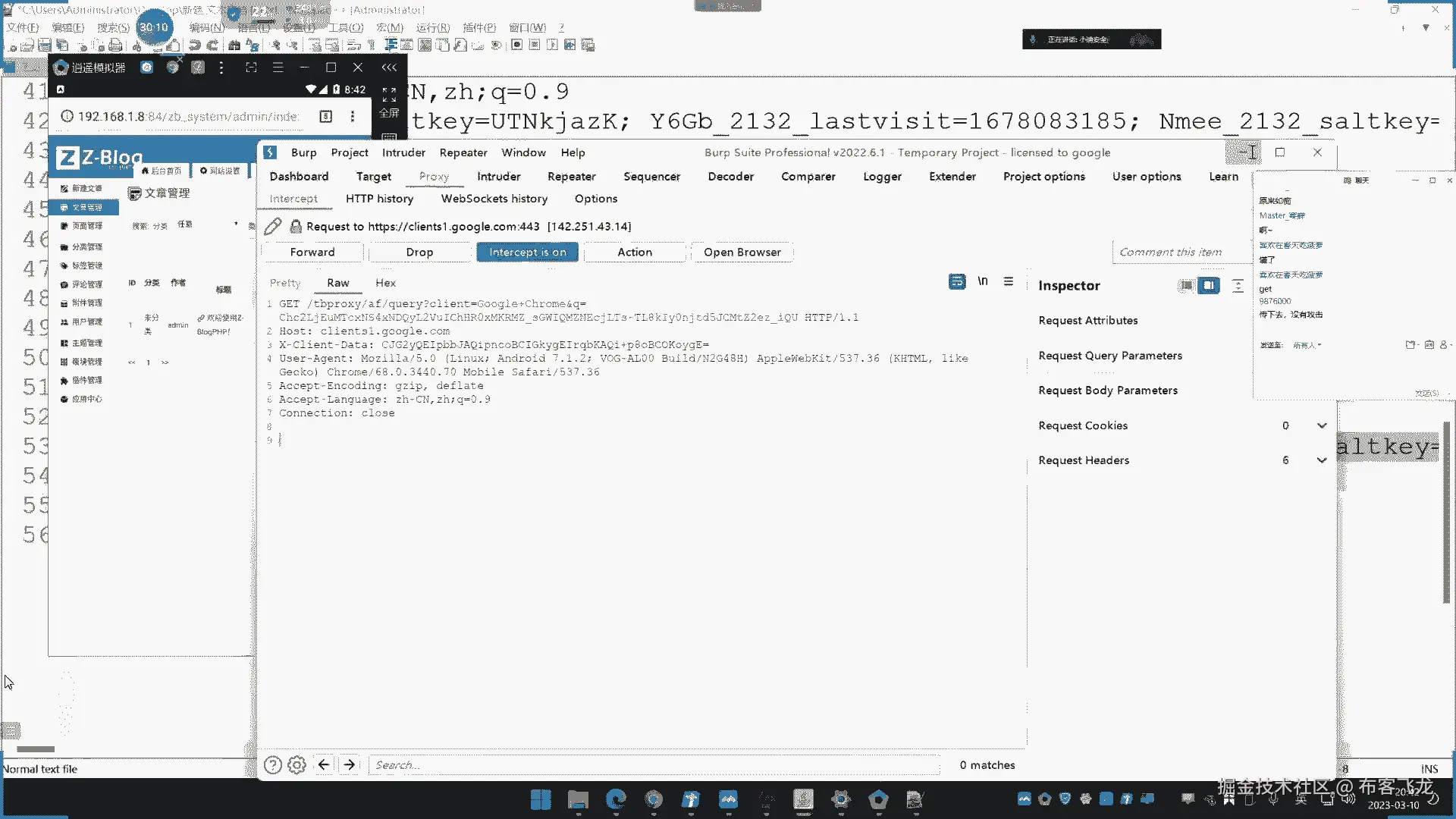
Task: Click the Drop button
Action: point(419,252)
